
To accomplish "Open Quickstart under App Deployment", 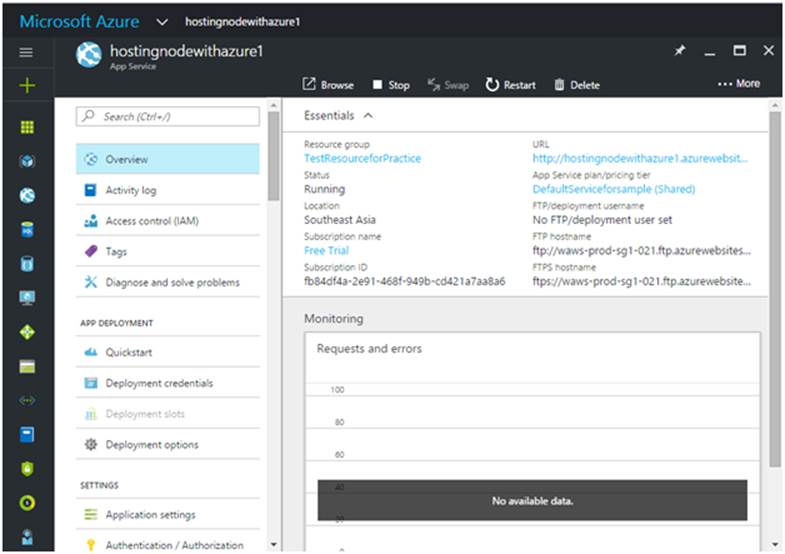I will (168, 352).
